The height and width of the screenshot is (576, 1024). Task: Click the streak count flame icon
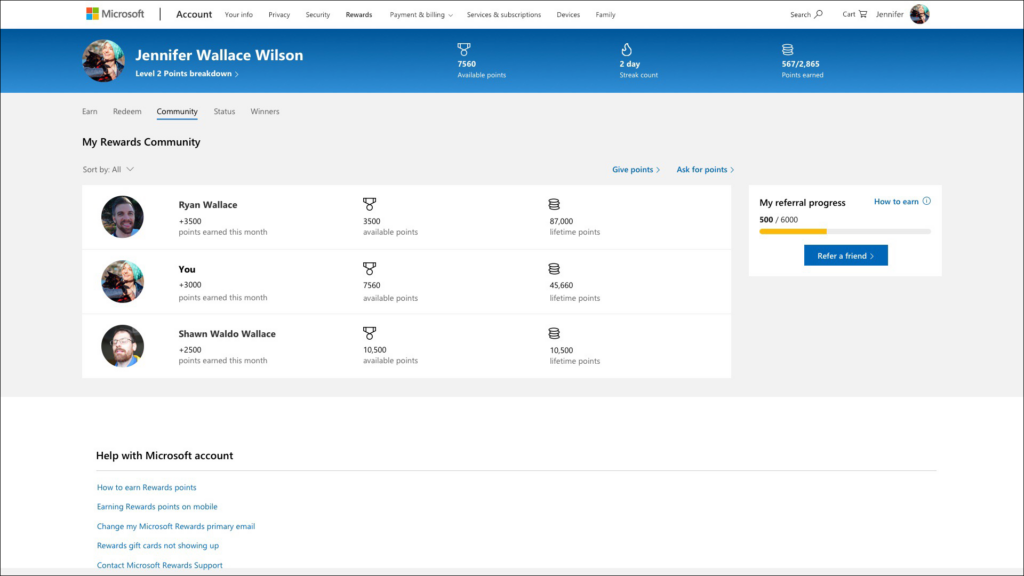pos(626,49)
